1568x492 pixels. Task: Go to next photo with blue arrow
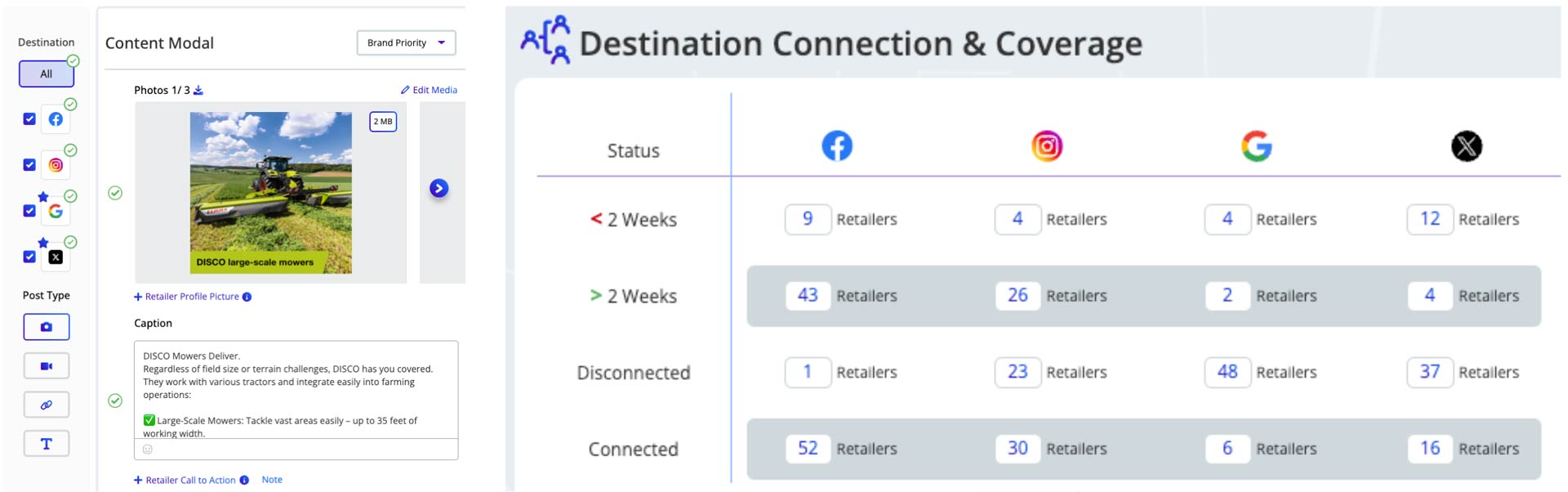[x=439, y=188]
